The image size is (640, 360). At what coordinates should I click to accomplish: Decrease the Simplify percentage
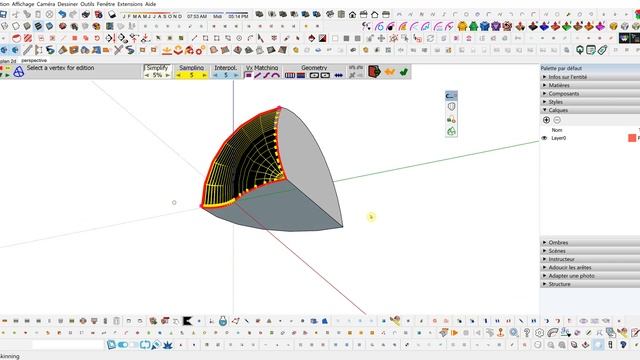pyautogui.click(x=147, y=76)
